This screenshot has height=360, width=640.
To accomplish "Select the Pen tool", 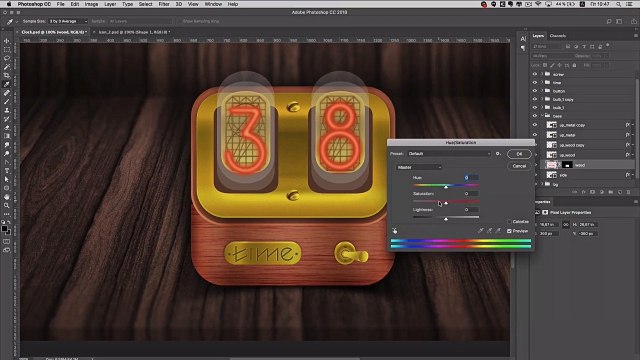I will pyautogui.click(x=7, y=162).
